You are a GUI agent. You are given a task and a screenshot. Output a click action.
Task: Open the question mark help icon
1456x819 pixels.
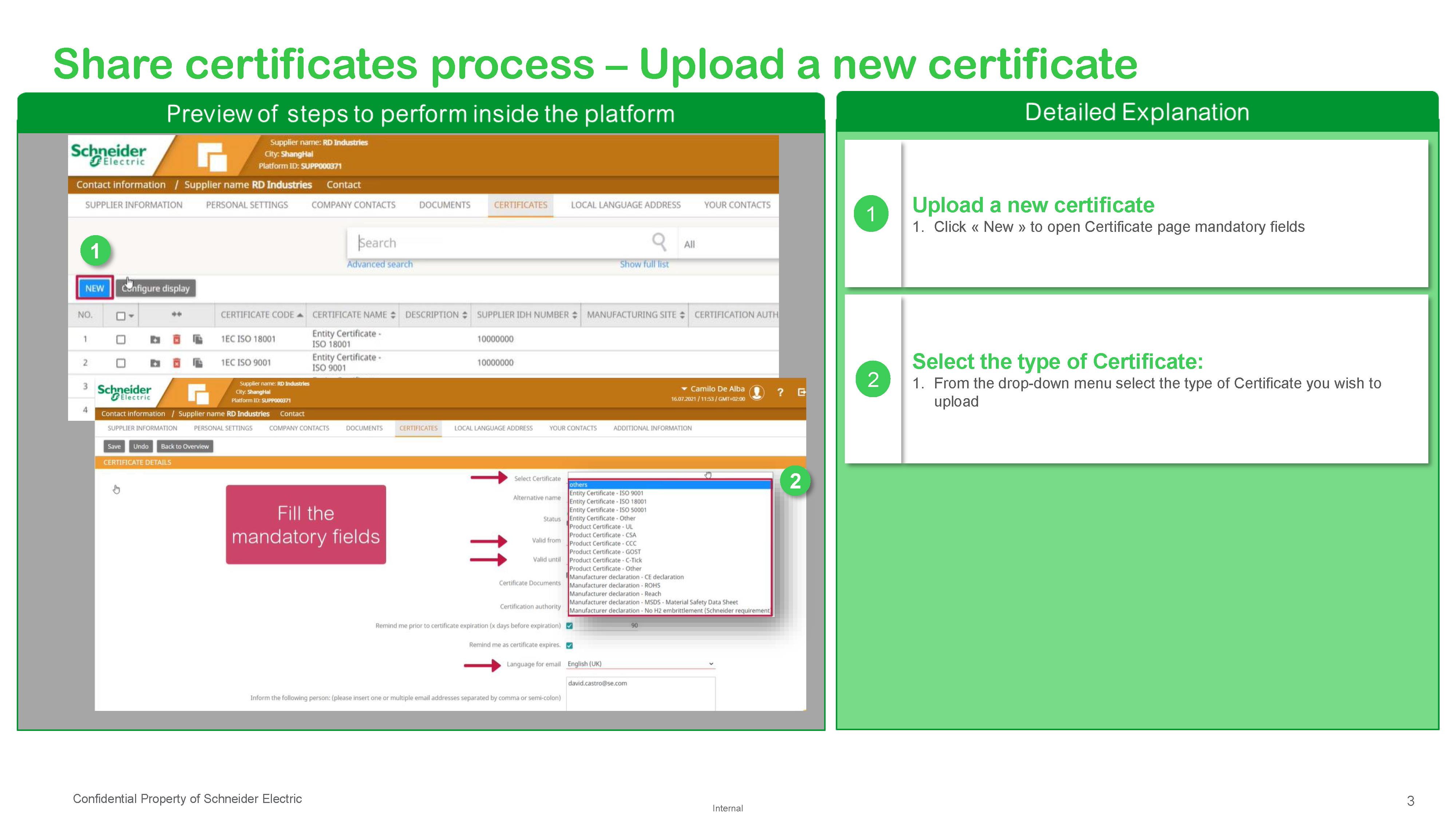pyautogui.click(x=780, y=392)
